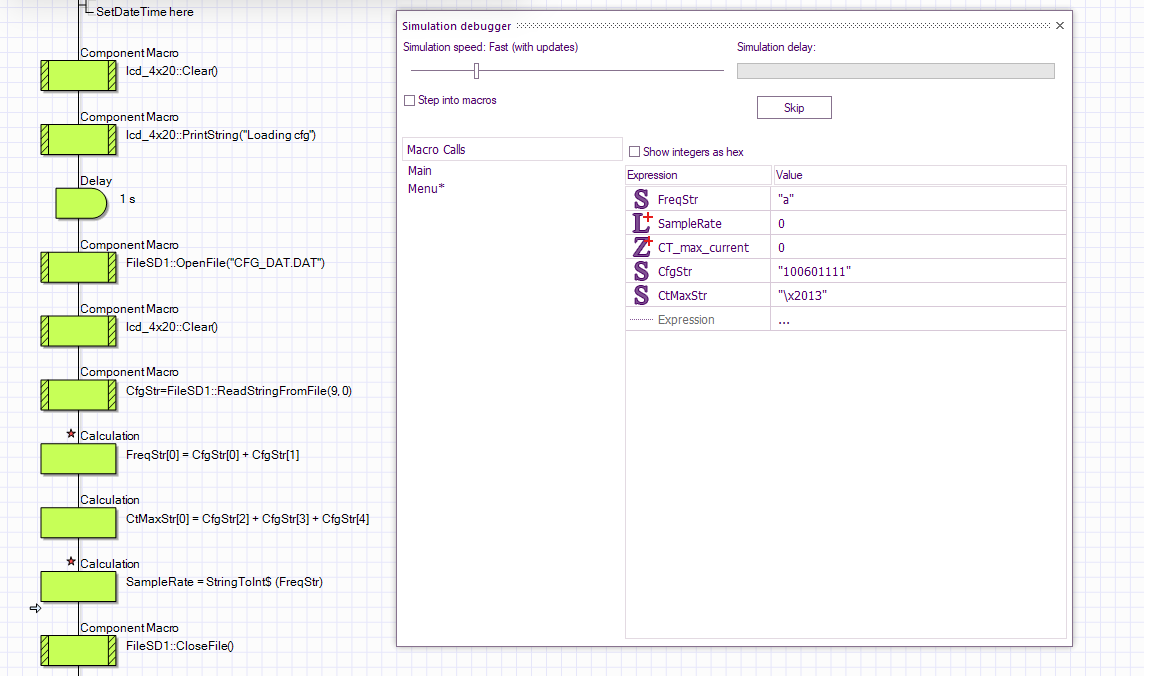Screen dimensions: 1152x676
Task: Click the SetDateTime here comment text
Action: pyautogui.click(x=145, y=12)
